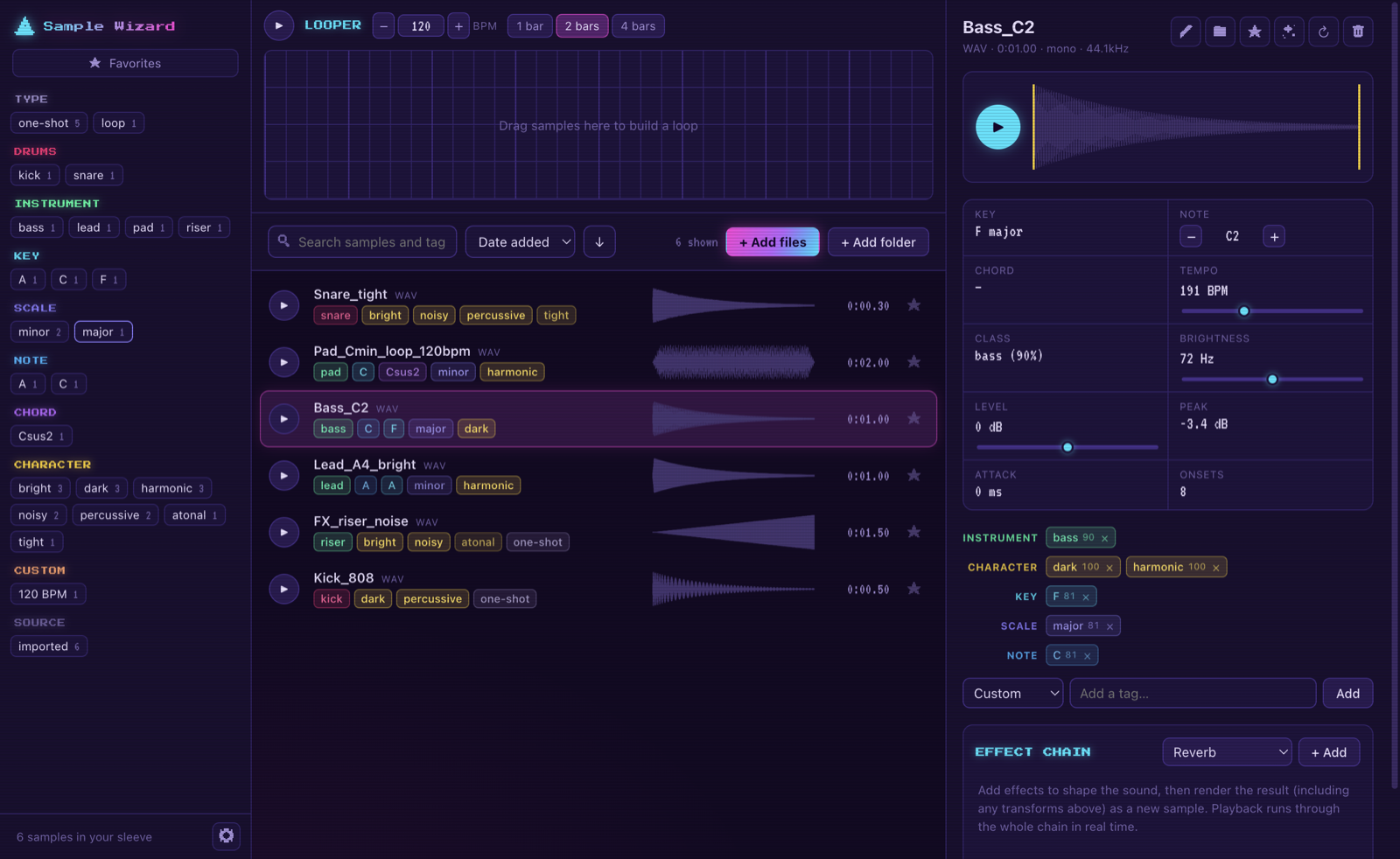Start the Looper play button

(279, 25)
